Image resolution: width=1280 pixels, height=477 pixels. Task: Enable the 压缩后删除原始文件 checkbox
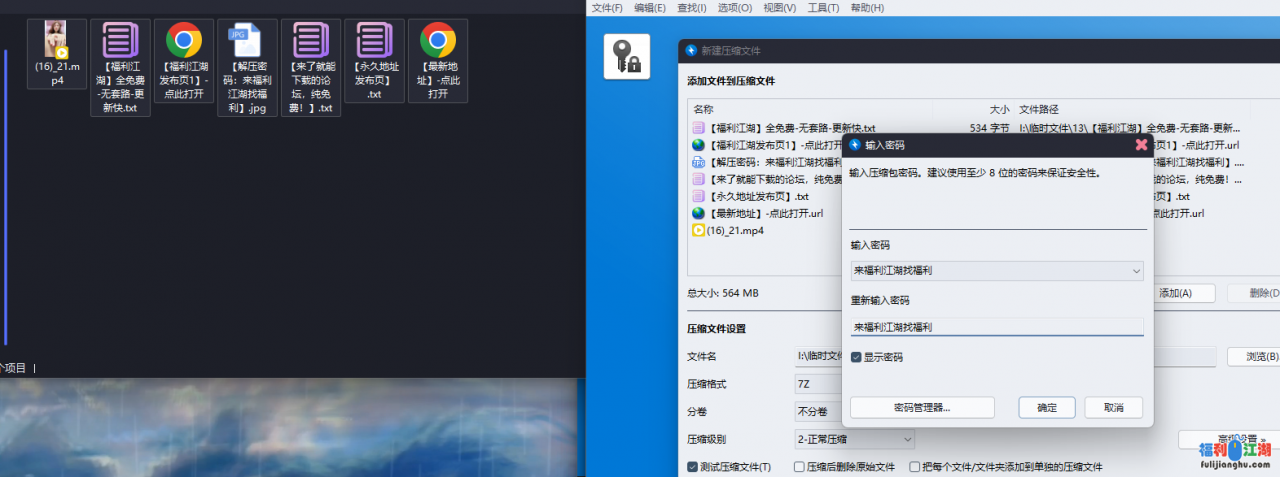coord(799,467)
